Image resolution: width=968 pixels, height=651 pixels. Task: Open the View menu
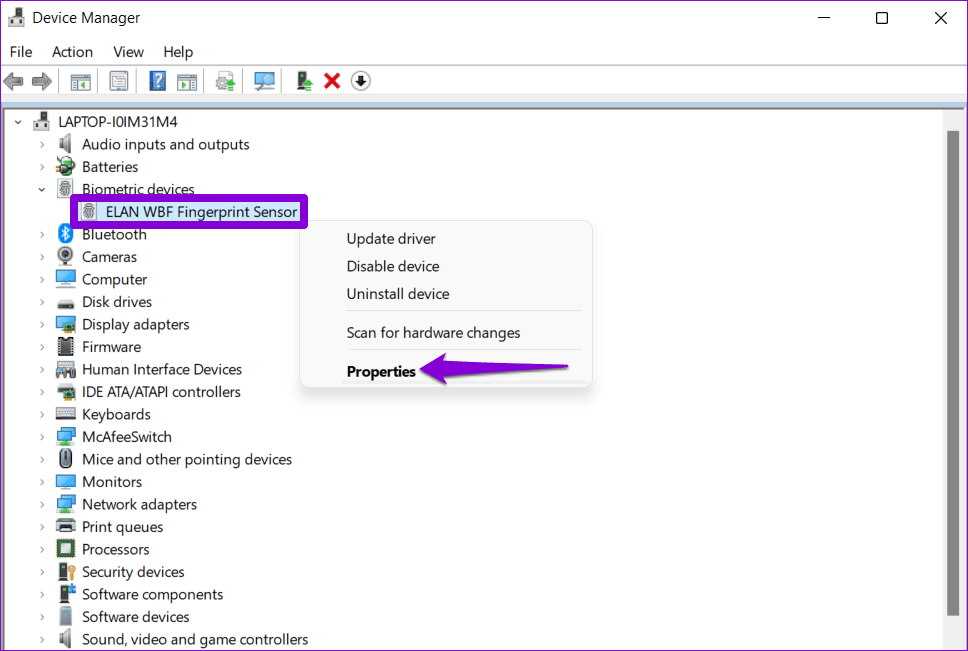pyautogui.click(x=128, y=52)
